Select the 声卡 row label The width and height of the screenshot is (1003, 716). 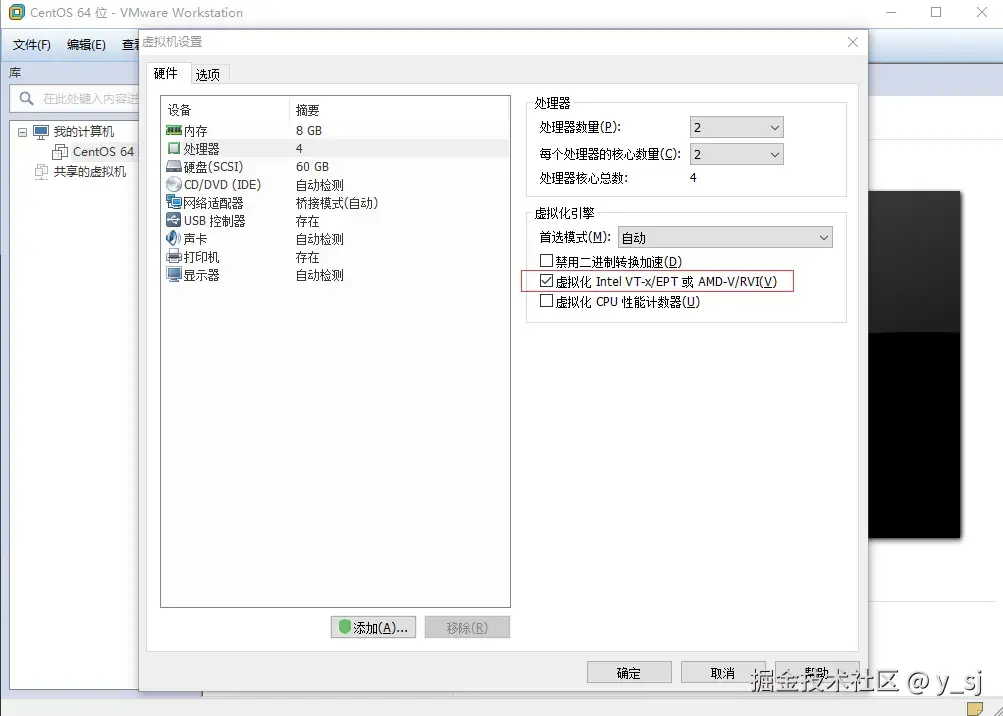[195, 239]
